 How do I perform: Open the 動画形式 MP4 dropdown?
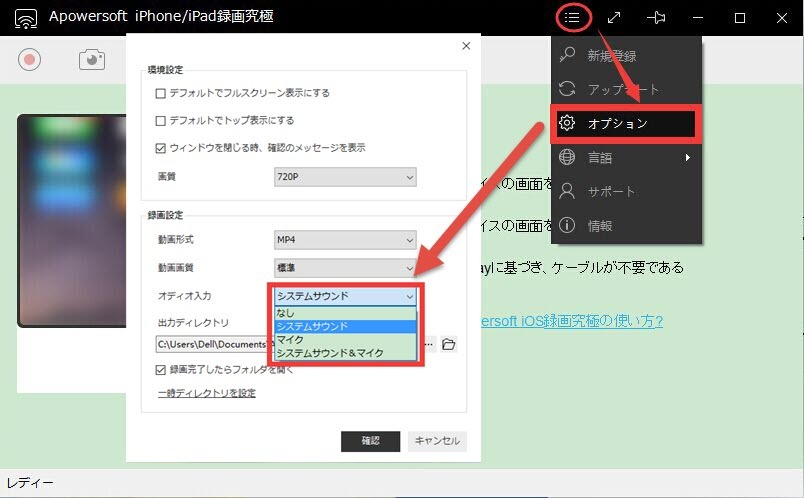345,240
